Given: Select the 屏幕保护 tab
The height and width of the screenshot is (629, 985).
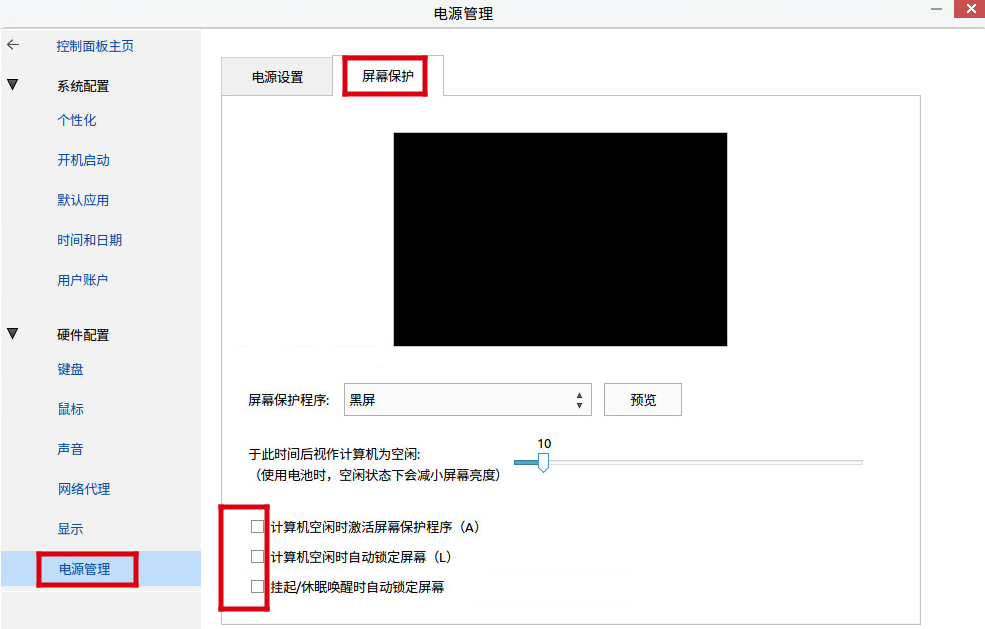Looking at the screenshot, I should coord(387,77).
